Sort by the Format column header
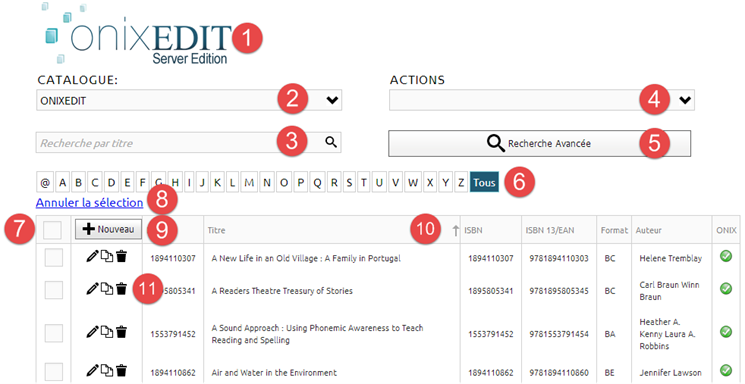 [614, 230]
